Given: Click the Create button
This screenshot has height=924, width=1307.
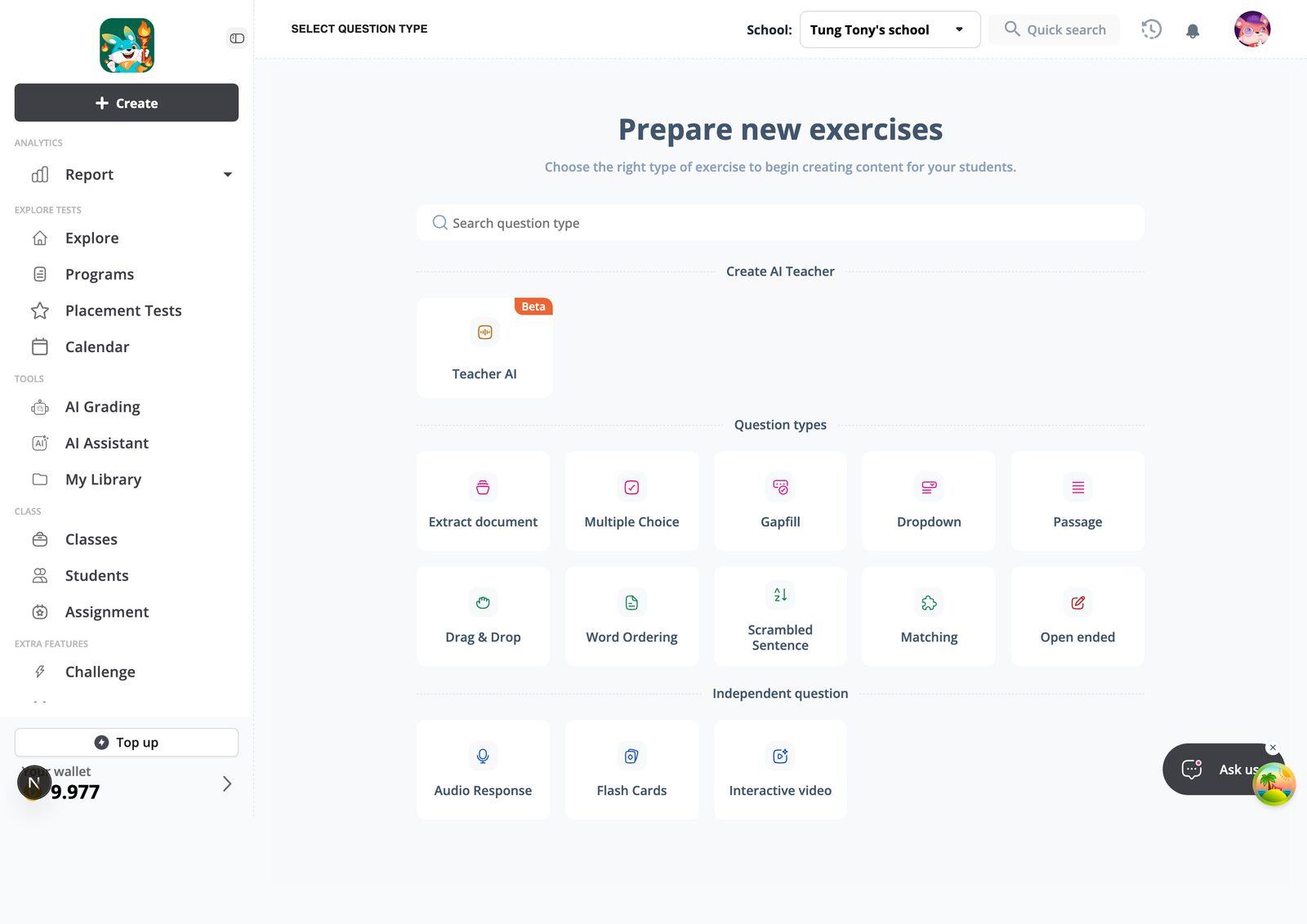Looking at the screenshot, I should [x=127, y=103].
